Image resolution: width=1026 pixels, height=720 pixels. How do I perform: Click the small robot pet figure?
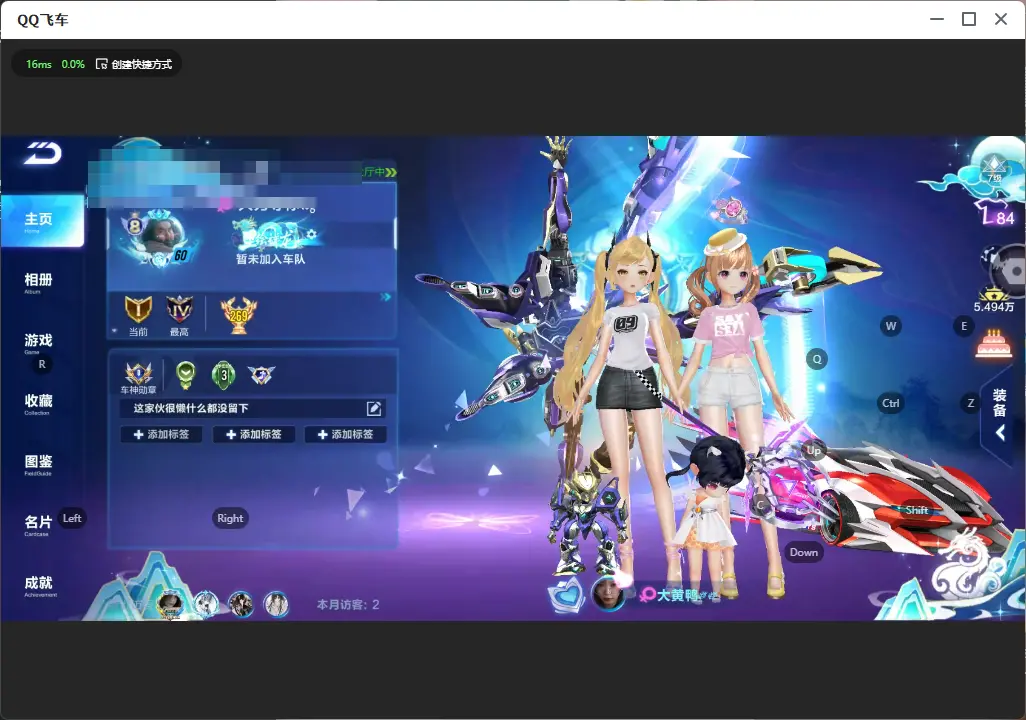click(x=586, y=524)
